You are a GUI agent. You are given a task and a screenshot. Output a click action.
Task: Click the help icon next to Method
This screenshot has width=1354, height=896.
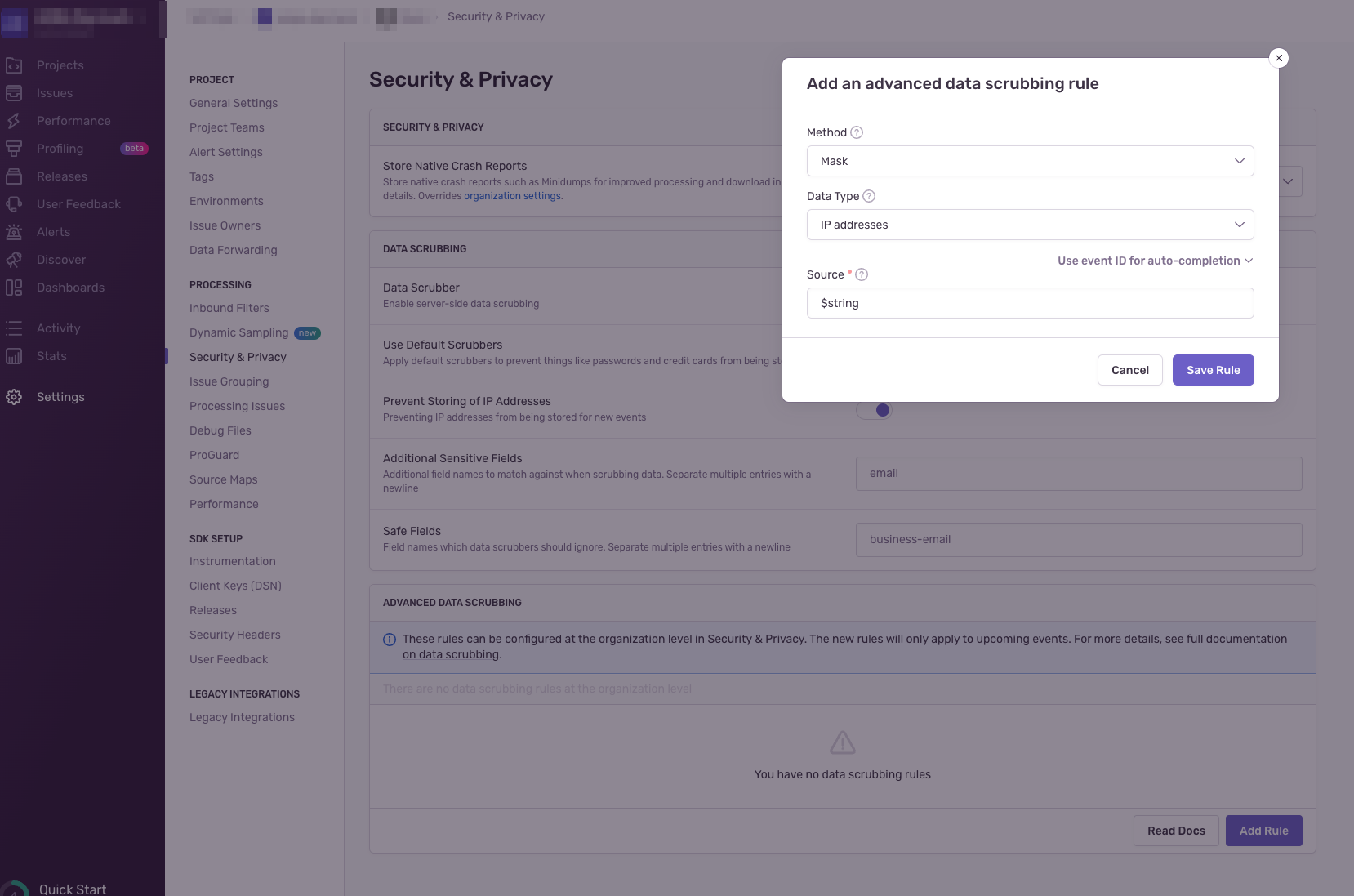pyautogui.click(x=856, y=132)
